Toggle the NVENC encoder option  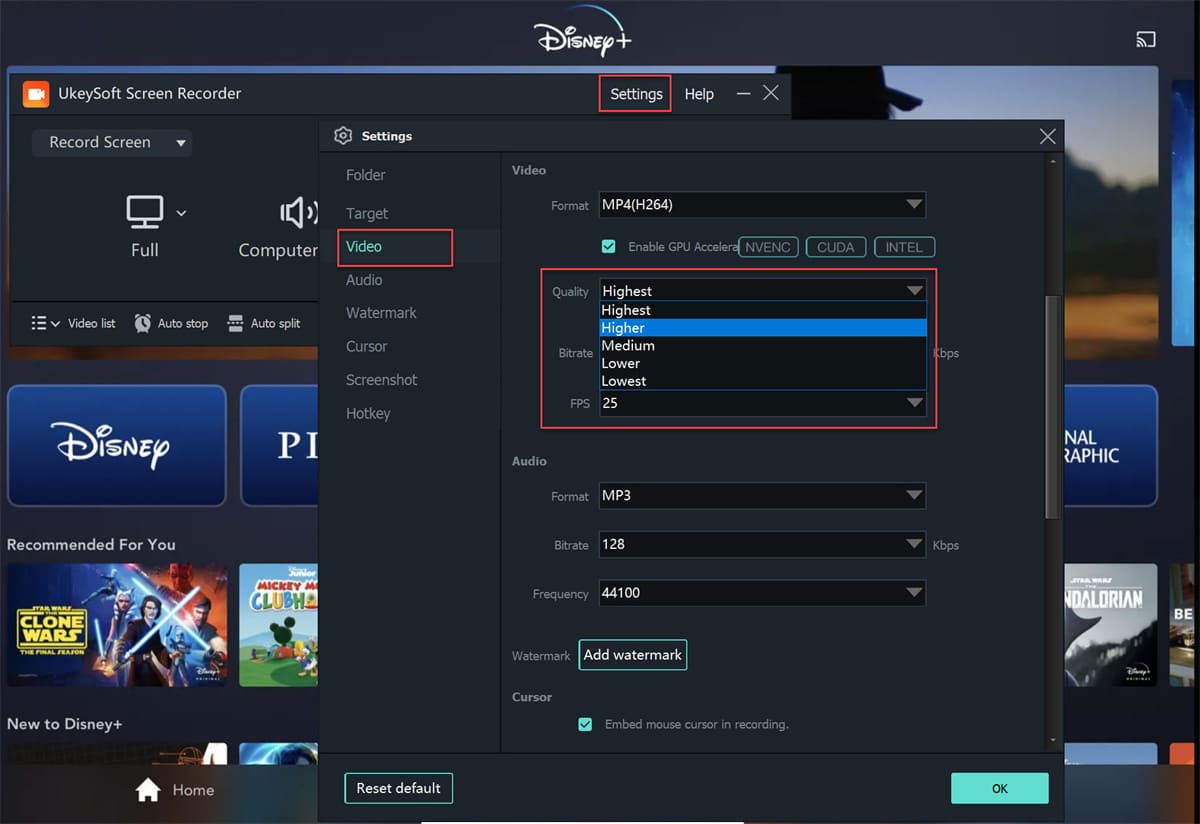click(x=768, y=247)
